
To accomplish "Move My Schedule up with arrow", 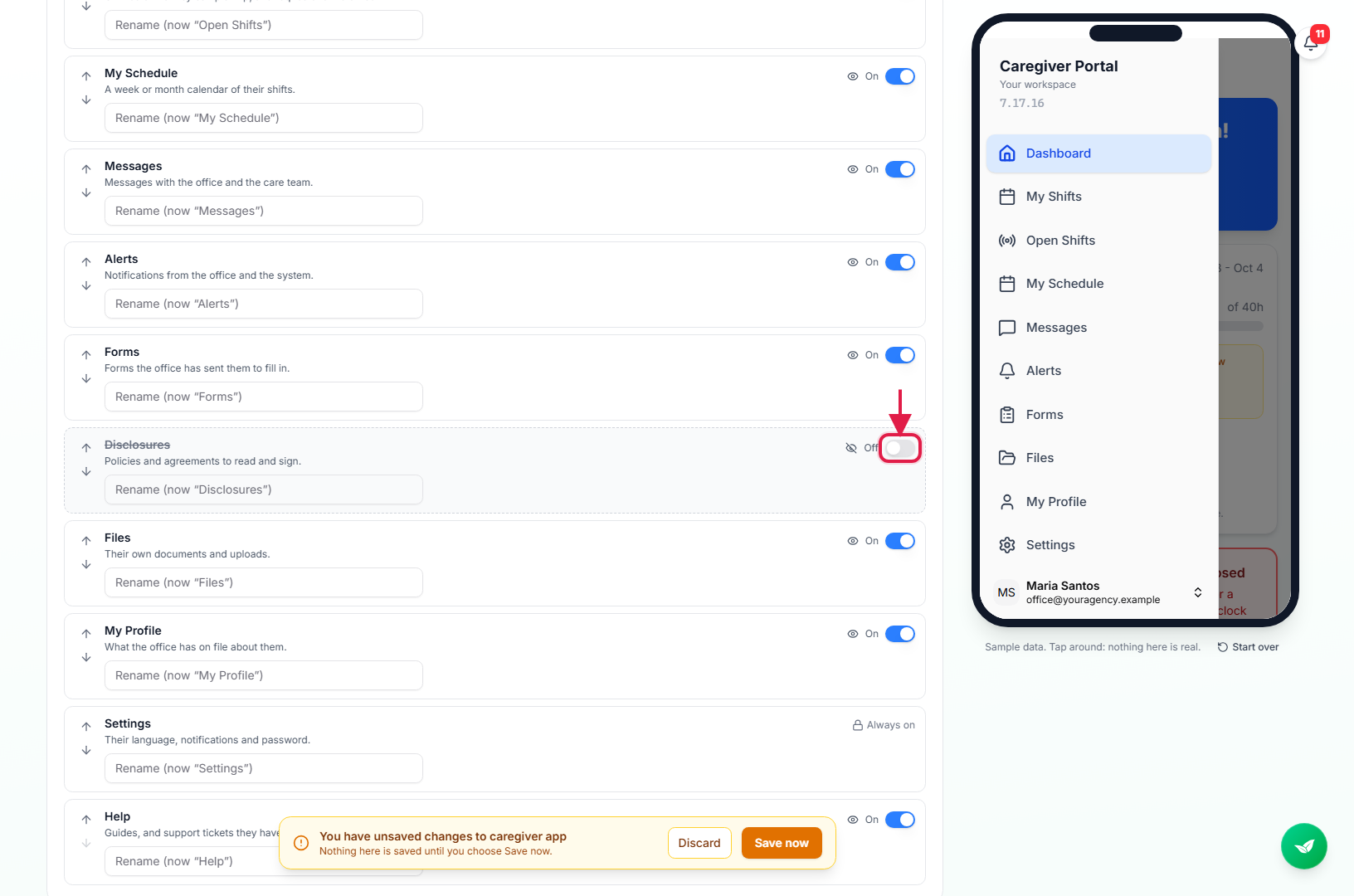I will pos(86,76).
